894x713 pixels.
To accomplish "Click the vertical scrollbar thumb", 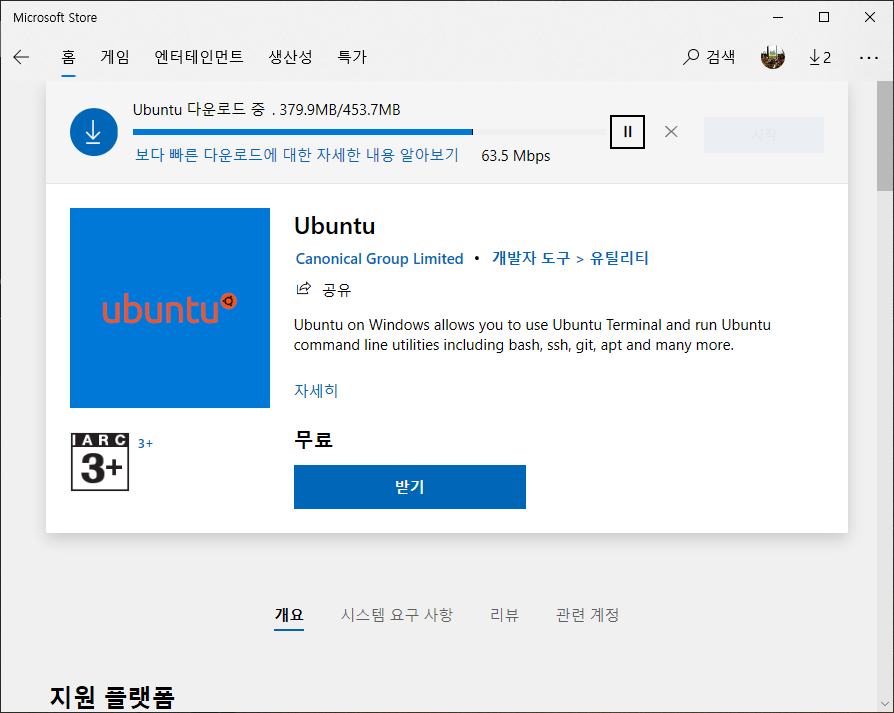I will [x=885, y=136].
